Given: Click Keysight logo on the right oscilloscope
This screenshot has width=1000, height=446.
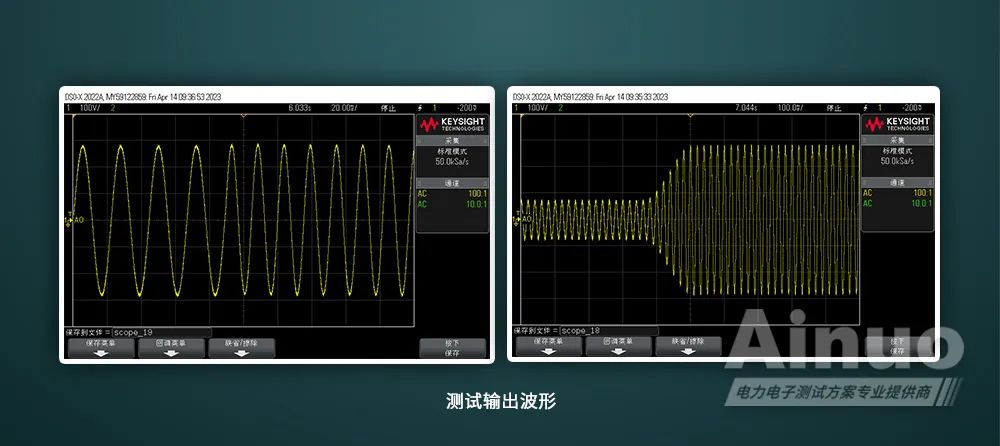Looking at the screenshot, I should tap(899, 125).
